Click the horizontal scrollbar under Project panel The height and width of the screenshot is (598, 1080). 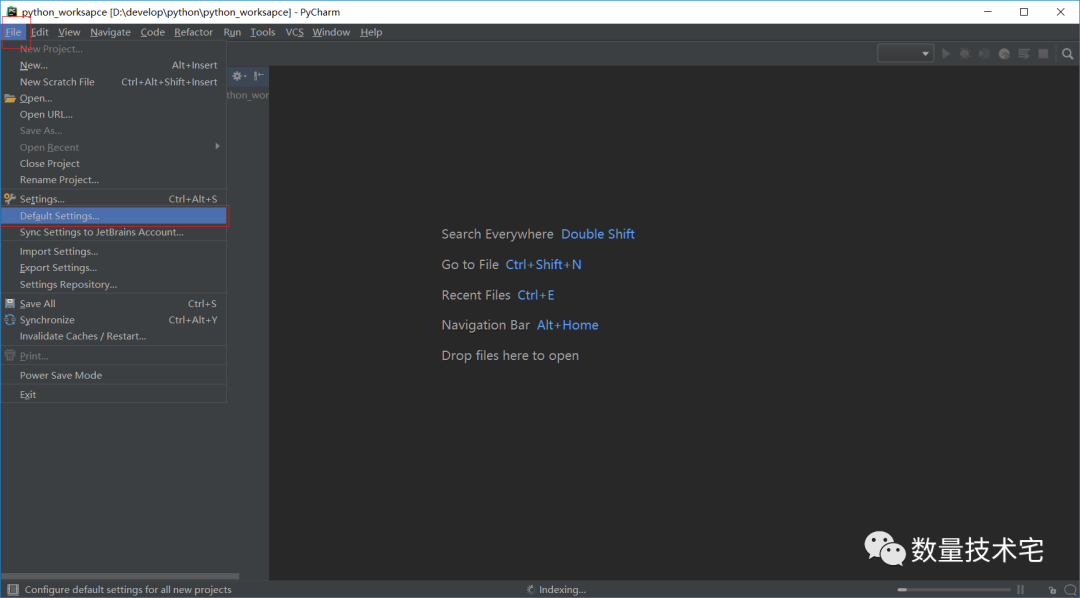[120, 576]
